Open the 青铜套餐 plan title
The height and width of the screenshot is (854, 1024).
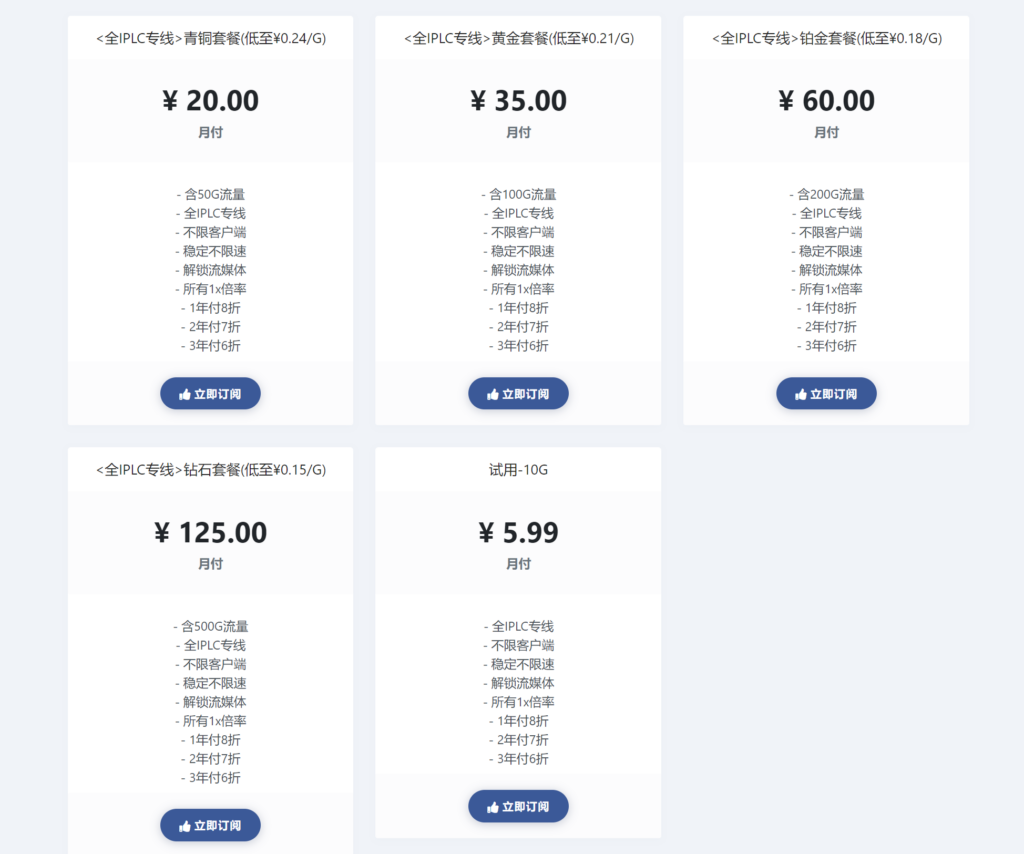(211, 39)
